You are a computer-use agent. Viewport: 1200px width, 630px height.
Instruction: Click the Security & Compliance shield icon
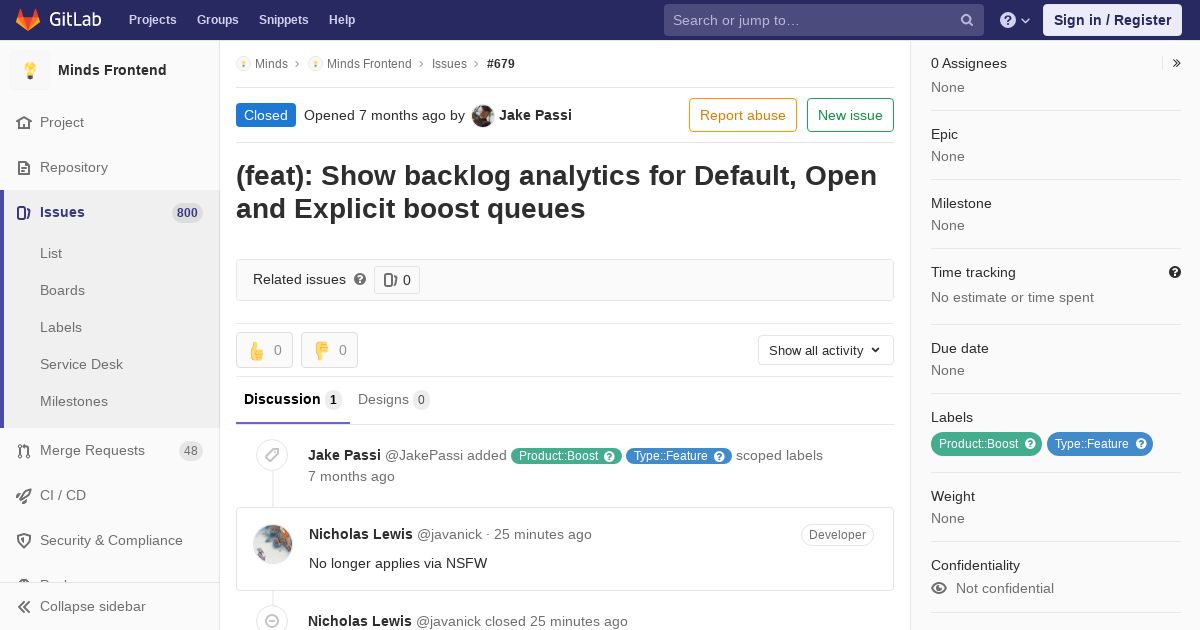[x=24, y=540]
